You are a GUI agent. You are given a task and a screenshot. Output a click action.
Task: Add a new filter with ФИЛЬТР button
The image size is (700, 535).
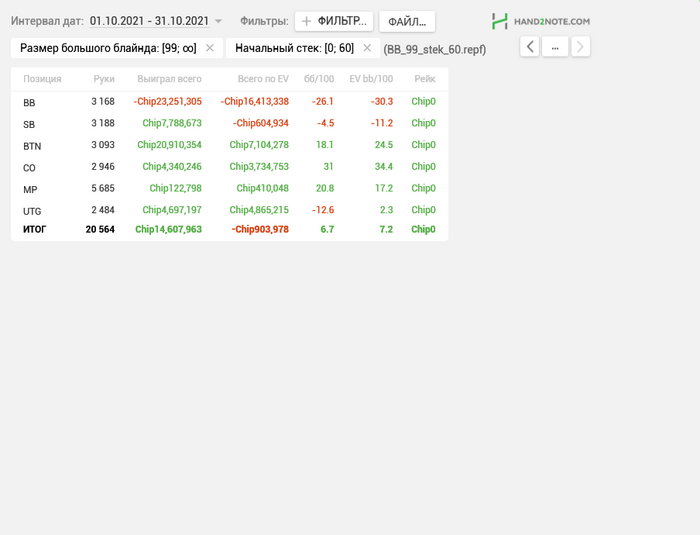point(334,21)
